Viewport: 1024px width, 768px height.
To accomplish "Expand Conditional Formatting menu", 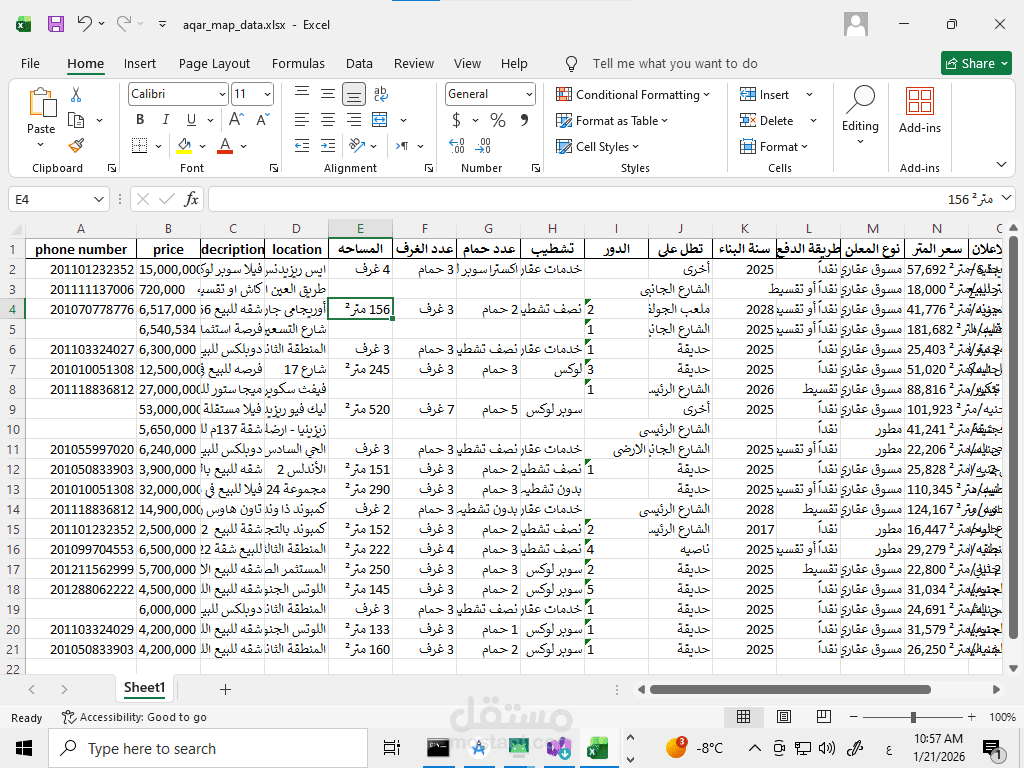I will tap(633, 95).
